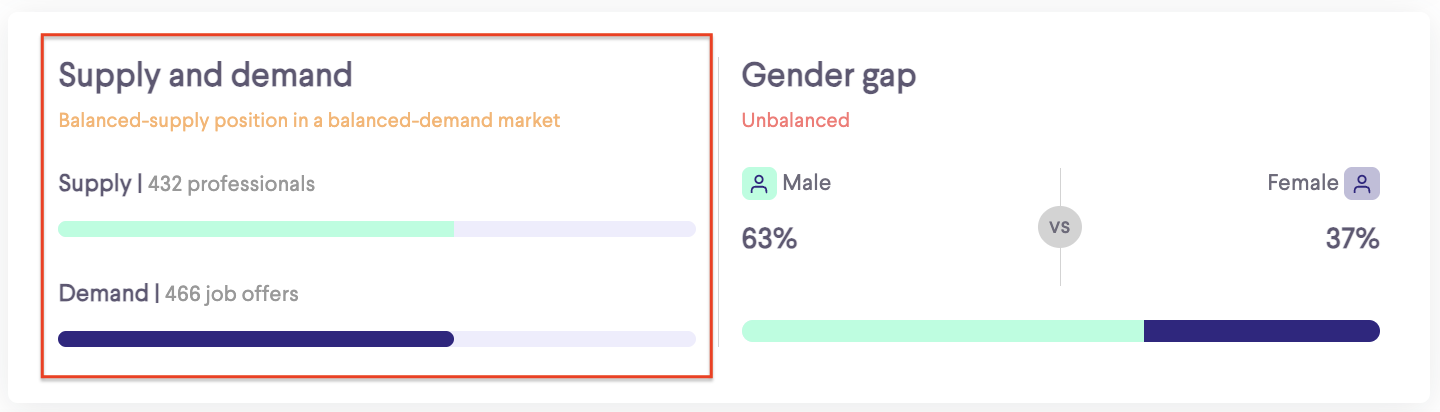Click the unfilled end of the Supply bar
Image resolution: width=1440 pixels, height=412 pixels.
tap(575, 229)
